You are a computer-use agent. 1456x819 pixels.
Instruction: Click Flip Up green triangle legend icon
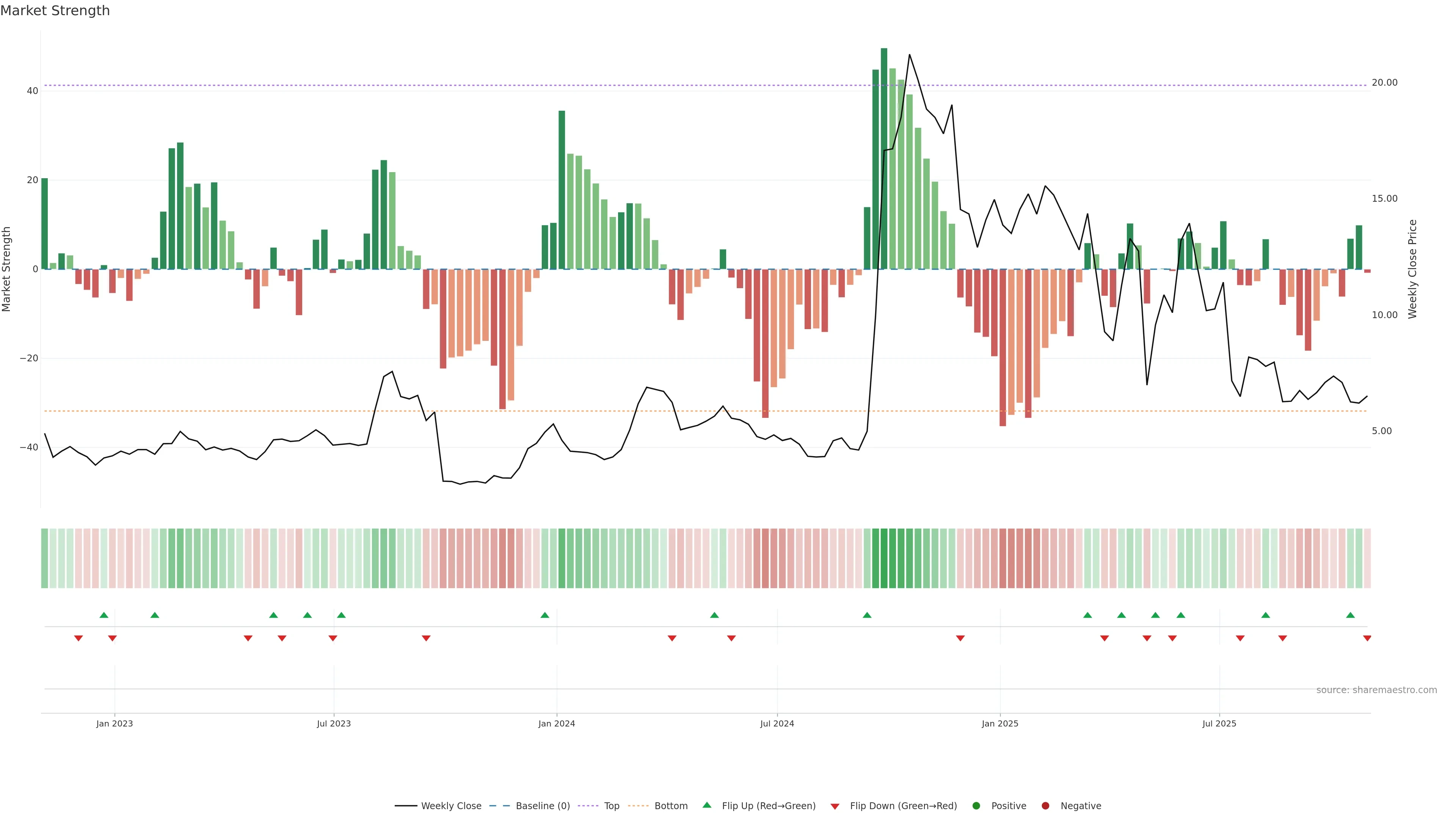coord(706,805)
